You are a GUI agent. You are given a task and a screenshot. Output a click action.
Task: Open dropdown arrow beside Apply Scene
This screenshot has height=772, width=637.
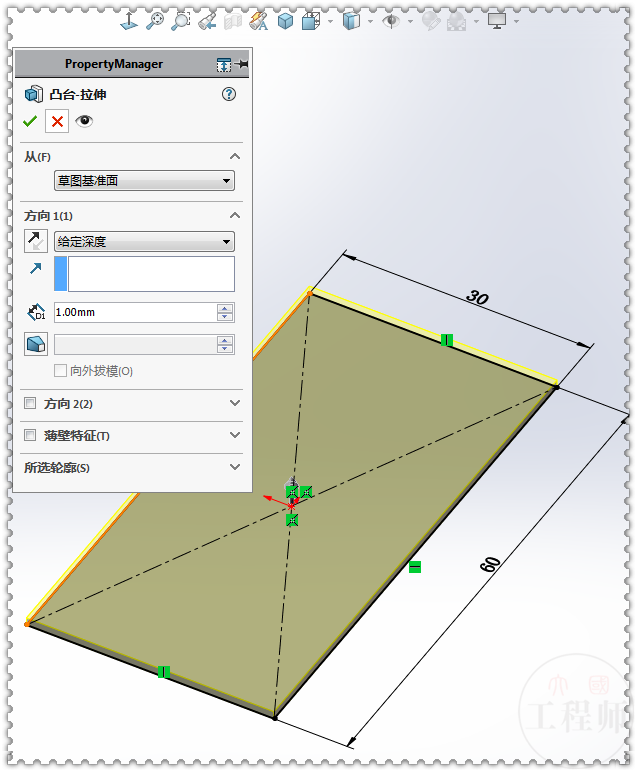coord(476,21)
